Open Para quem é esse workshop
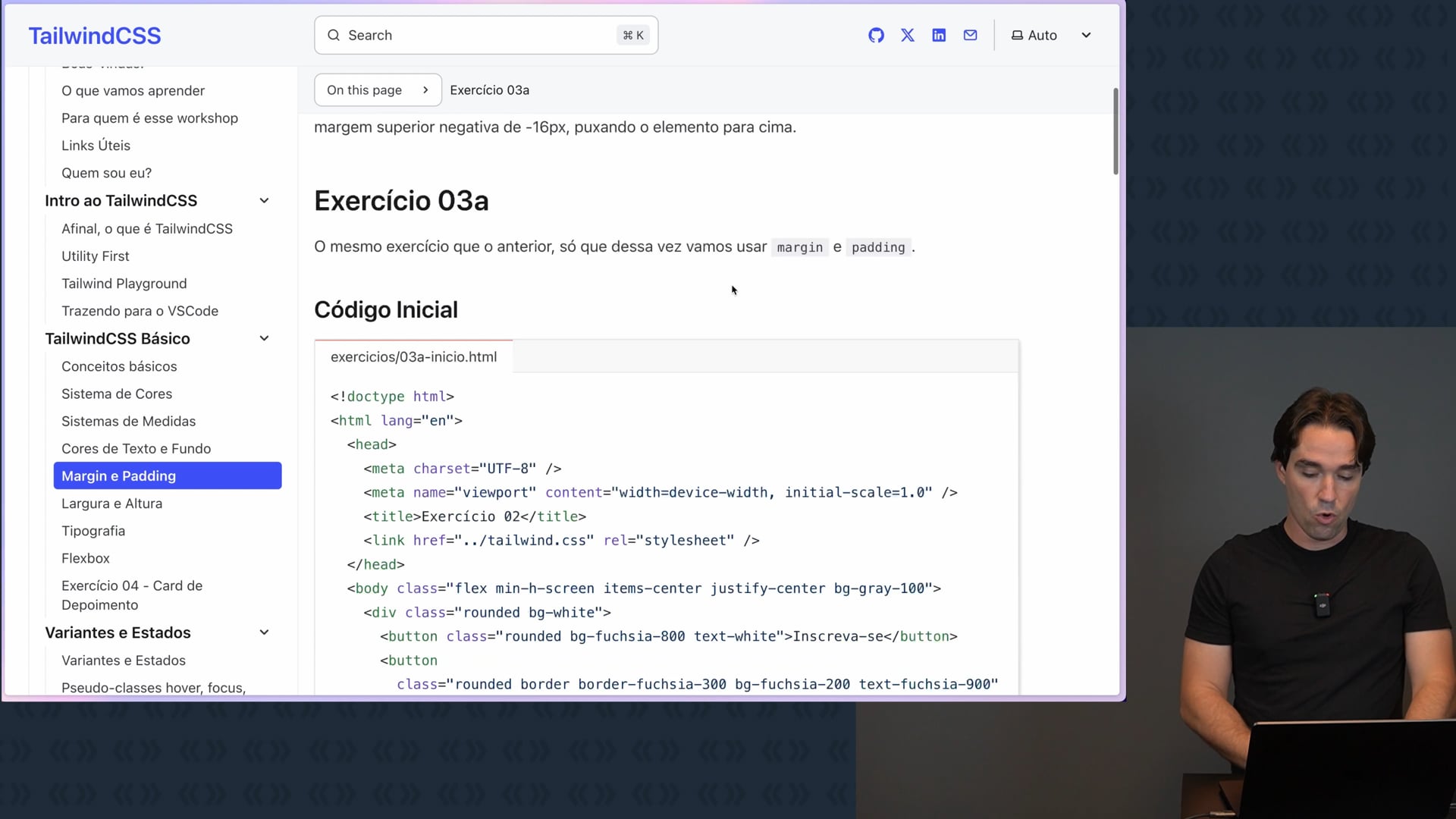The height and width of the screenshot is (819, 1456). point(149,118)
